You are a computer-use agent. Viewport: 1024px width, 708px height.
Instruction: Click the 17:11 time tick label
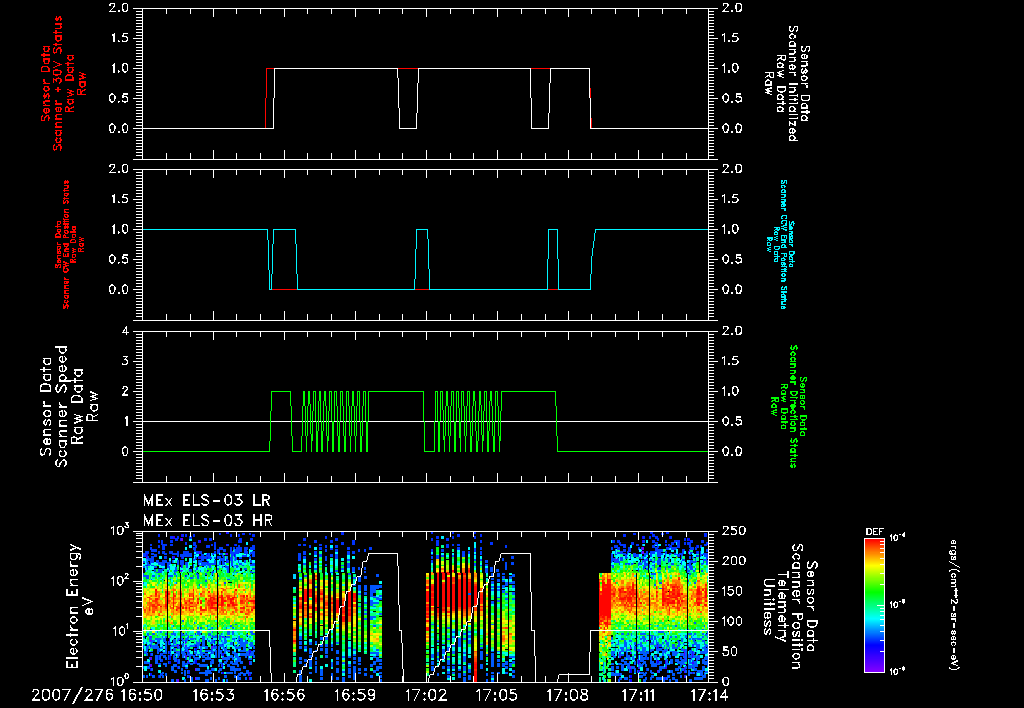(638, 695)
